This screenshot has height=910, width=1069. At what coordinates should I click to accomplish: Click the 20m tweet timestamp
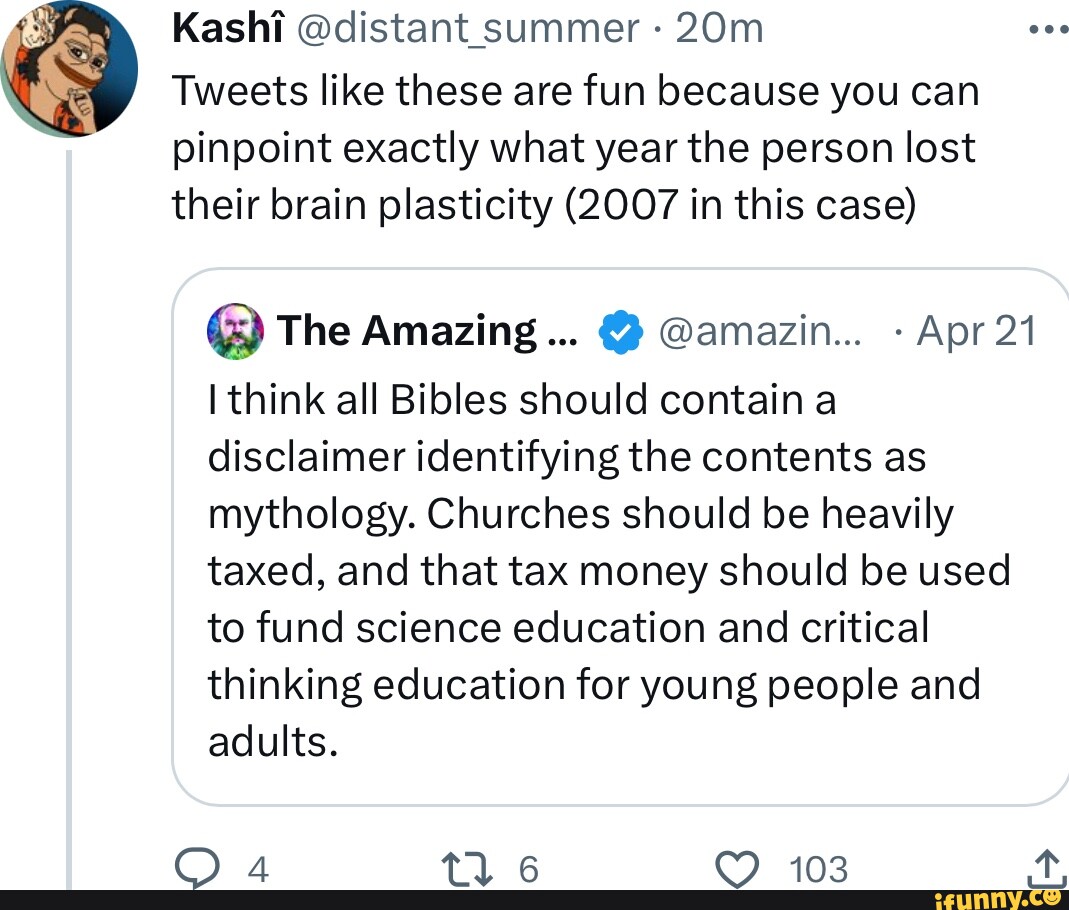pyautogui.click(x=719, y=29)
